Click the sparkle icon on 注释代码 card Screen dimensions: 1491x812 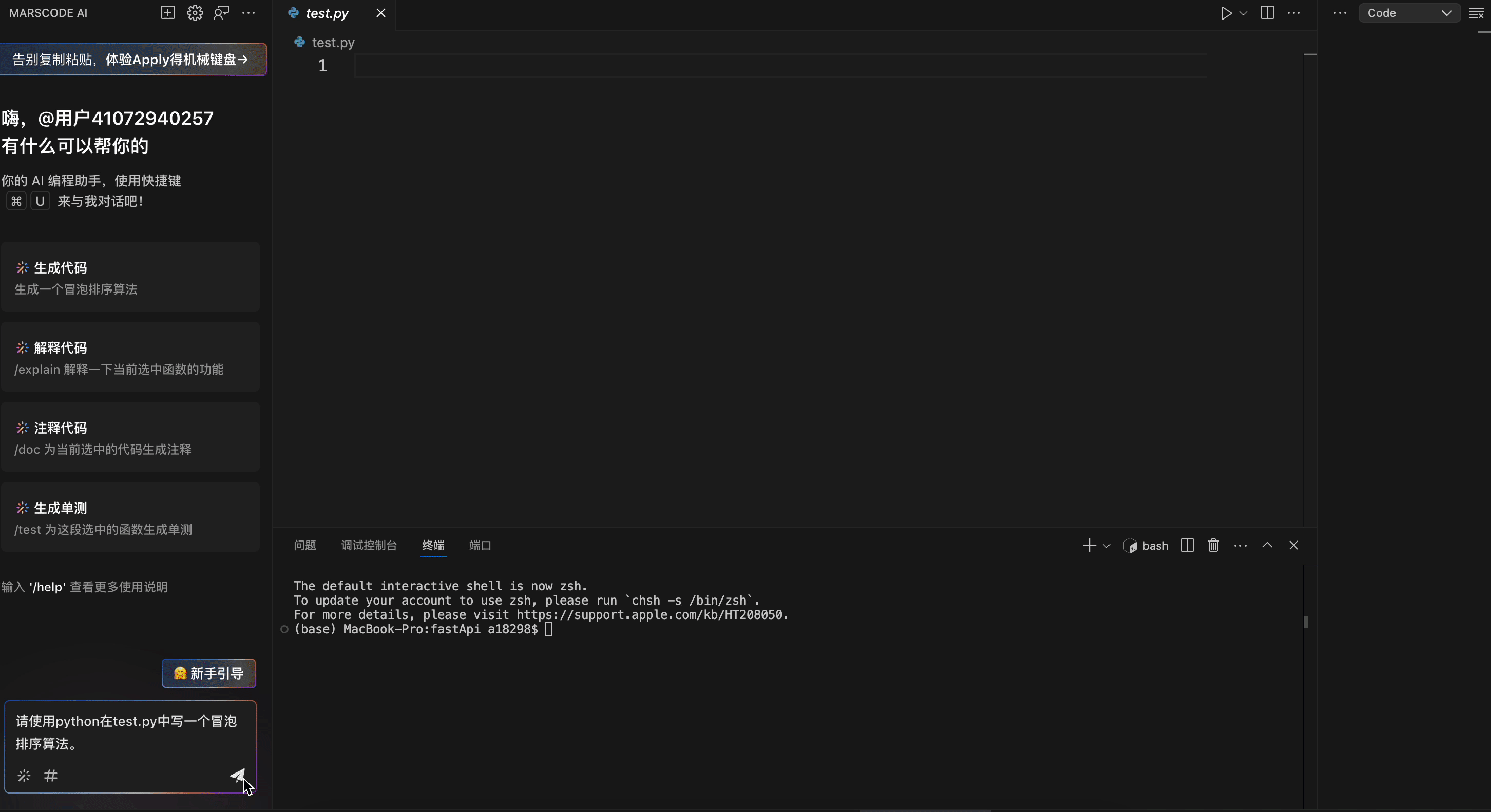(22, 428)
